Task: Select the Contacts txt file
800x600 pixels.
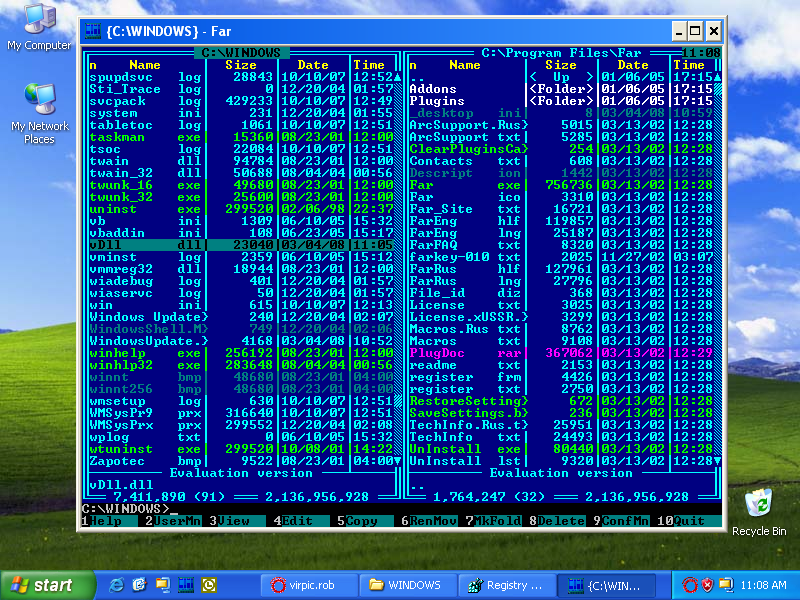Action: point(561,161)
